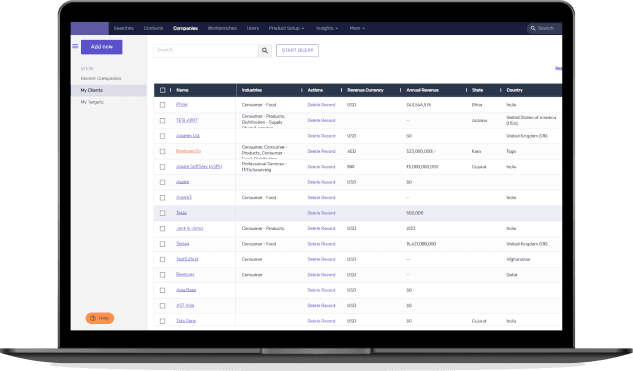Open the Workbenches menu item

click(x=222, y=28)
